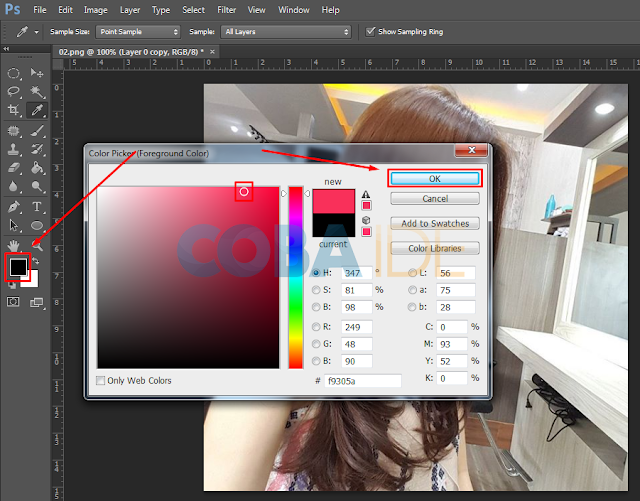The height and width of the screenshot is (501, 640).
Task: Select the L lightness radio button
Action: (x=412, y=273)
